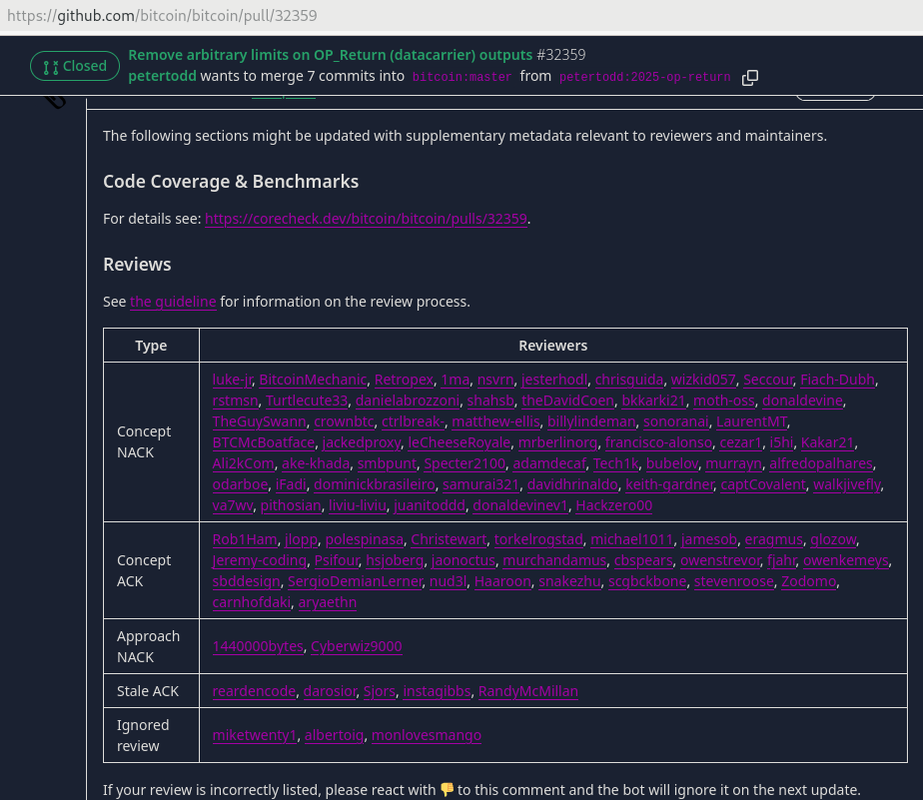The height and width of the screenshot is (800, 923).
Task: Open reviewer Retropex's link
Action: (404, 380)
